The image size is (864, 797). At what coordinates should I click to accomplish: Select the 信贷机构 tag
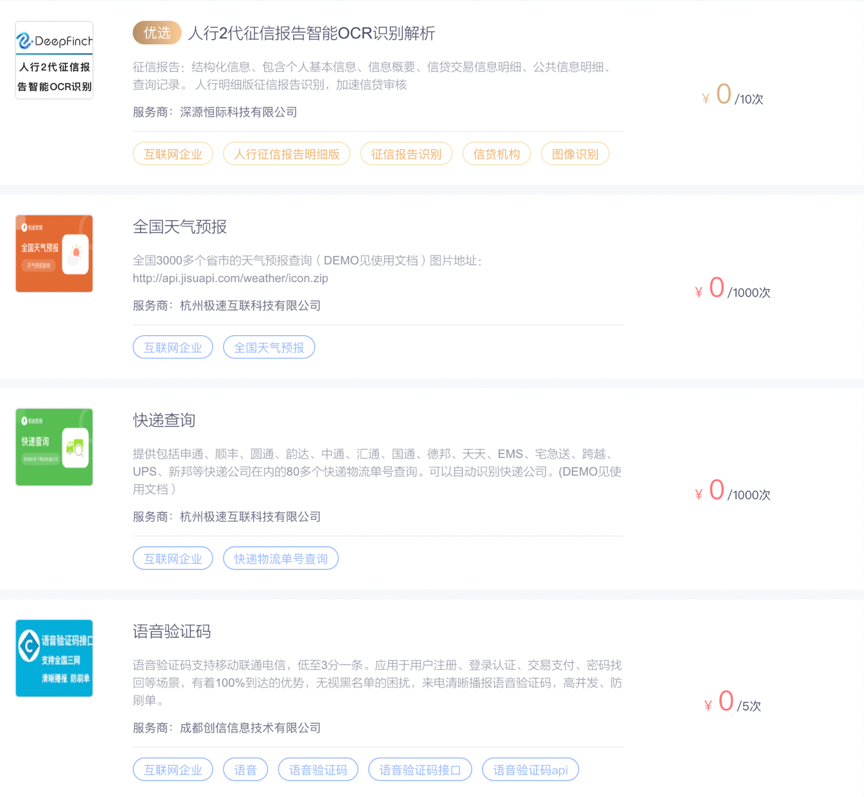pos(496,154)
